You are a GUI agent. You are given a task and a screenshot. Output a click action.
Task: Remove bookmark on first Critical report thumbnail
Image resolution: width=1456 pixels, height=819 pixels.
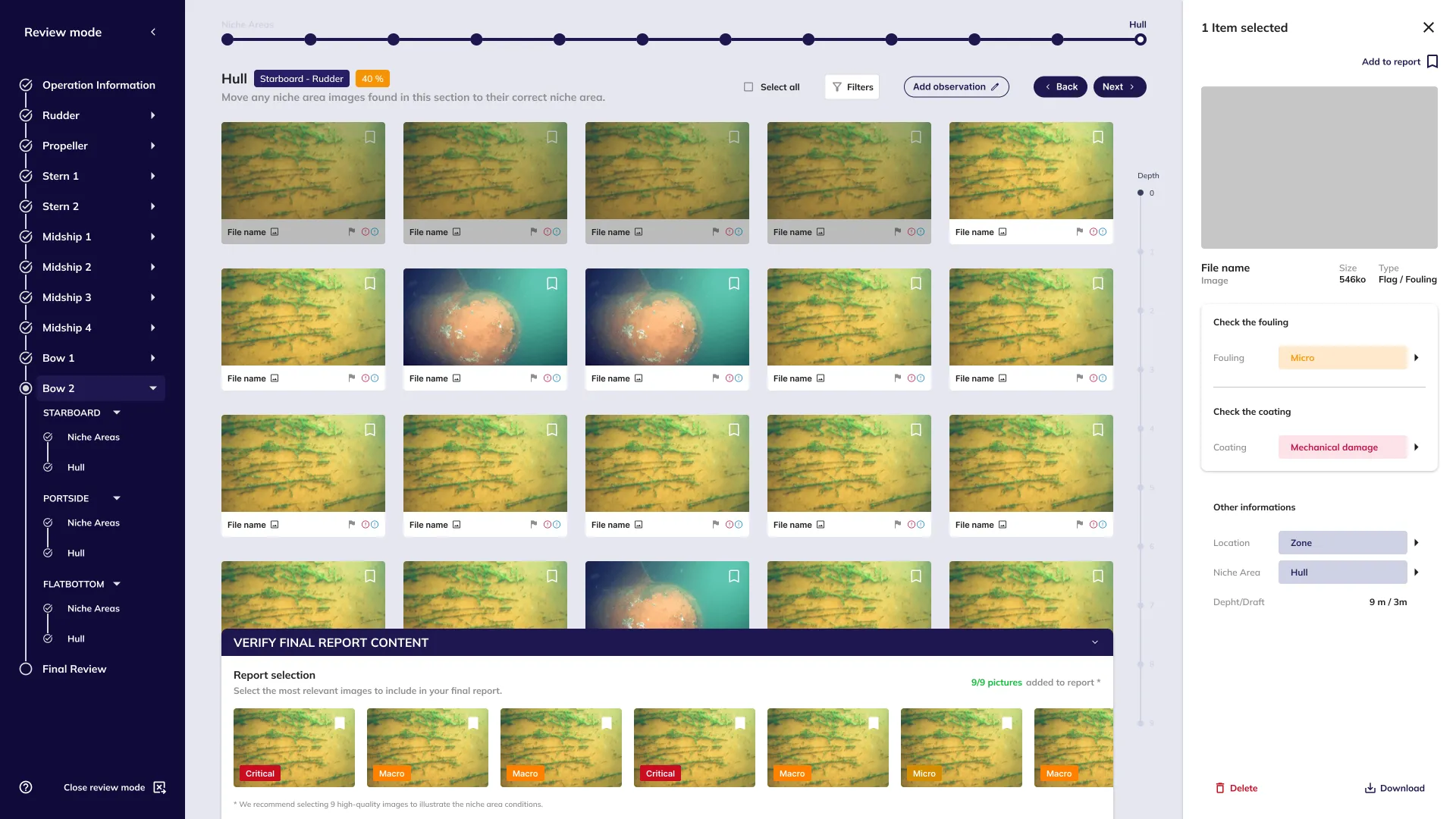(340, 723)
